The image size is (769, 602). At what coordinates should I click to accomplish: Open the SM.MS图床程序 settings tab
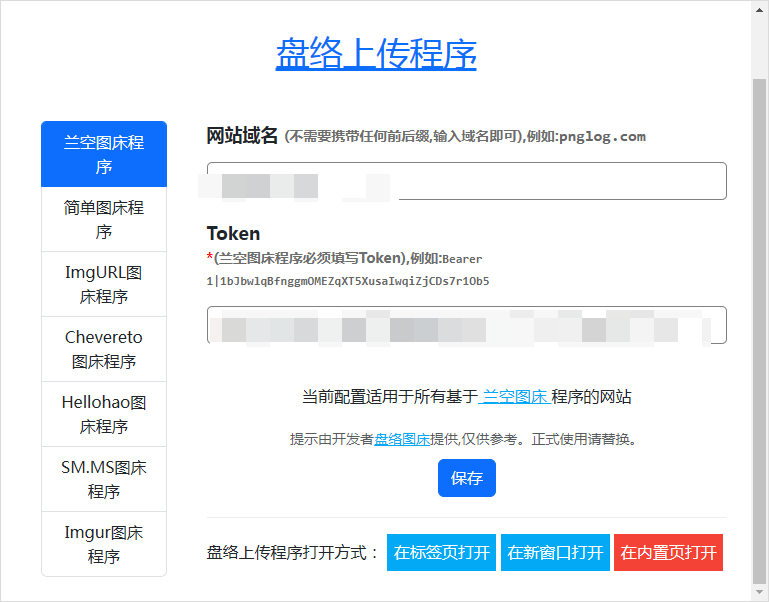(x=104, y=479)
